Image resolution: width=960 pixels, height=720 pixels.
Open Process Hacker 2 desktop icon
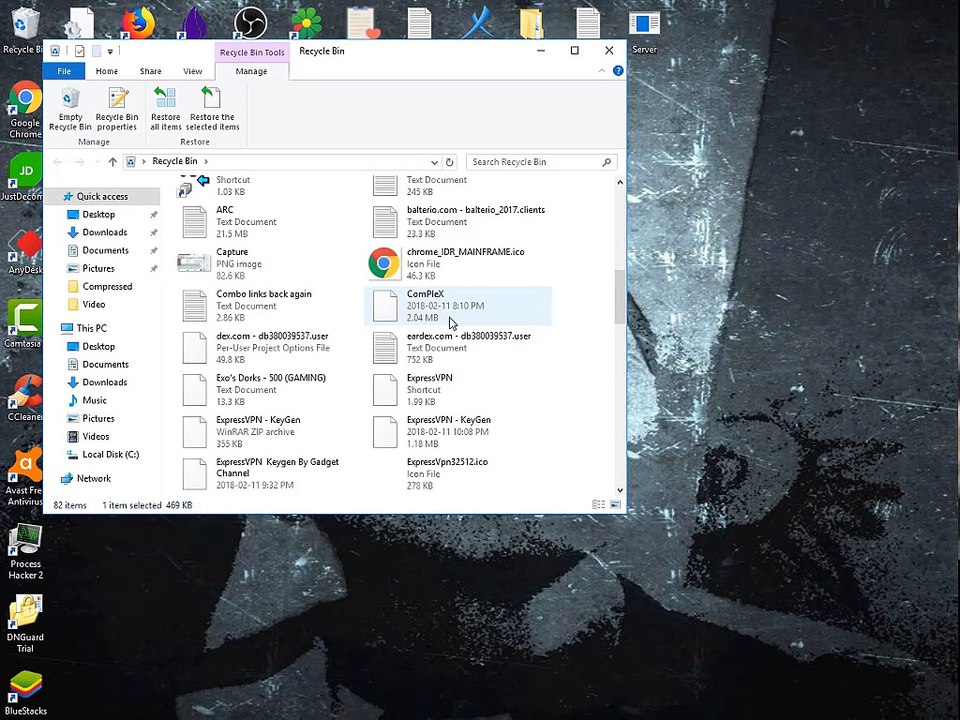pyautogui.click(x=25, y=551)
